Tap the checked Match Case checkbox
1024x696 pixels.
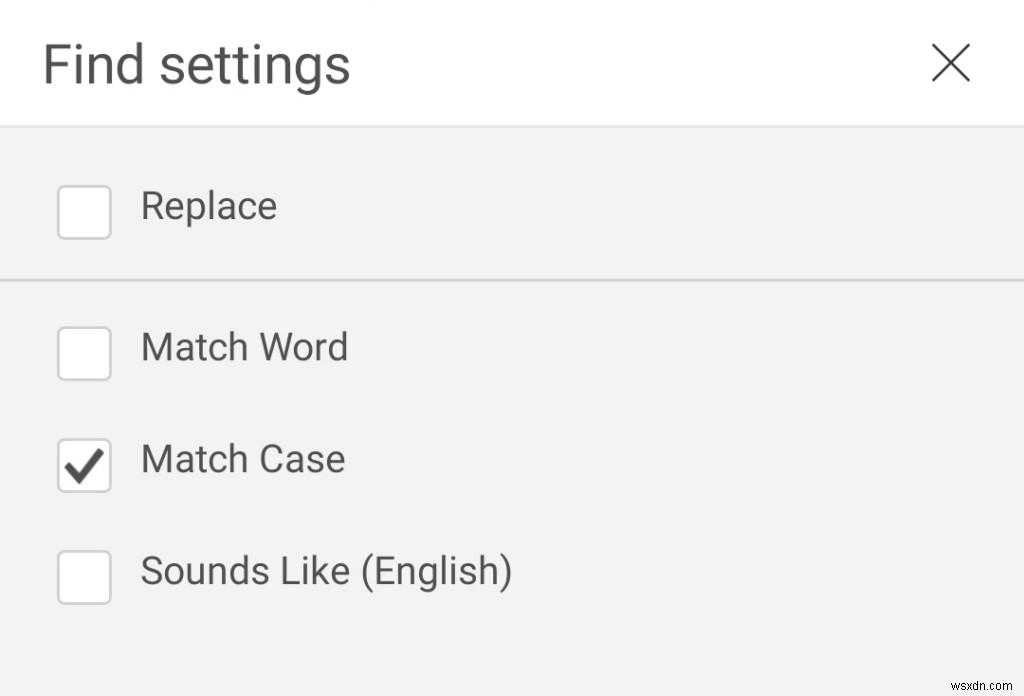click(x=84, y=466)
